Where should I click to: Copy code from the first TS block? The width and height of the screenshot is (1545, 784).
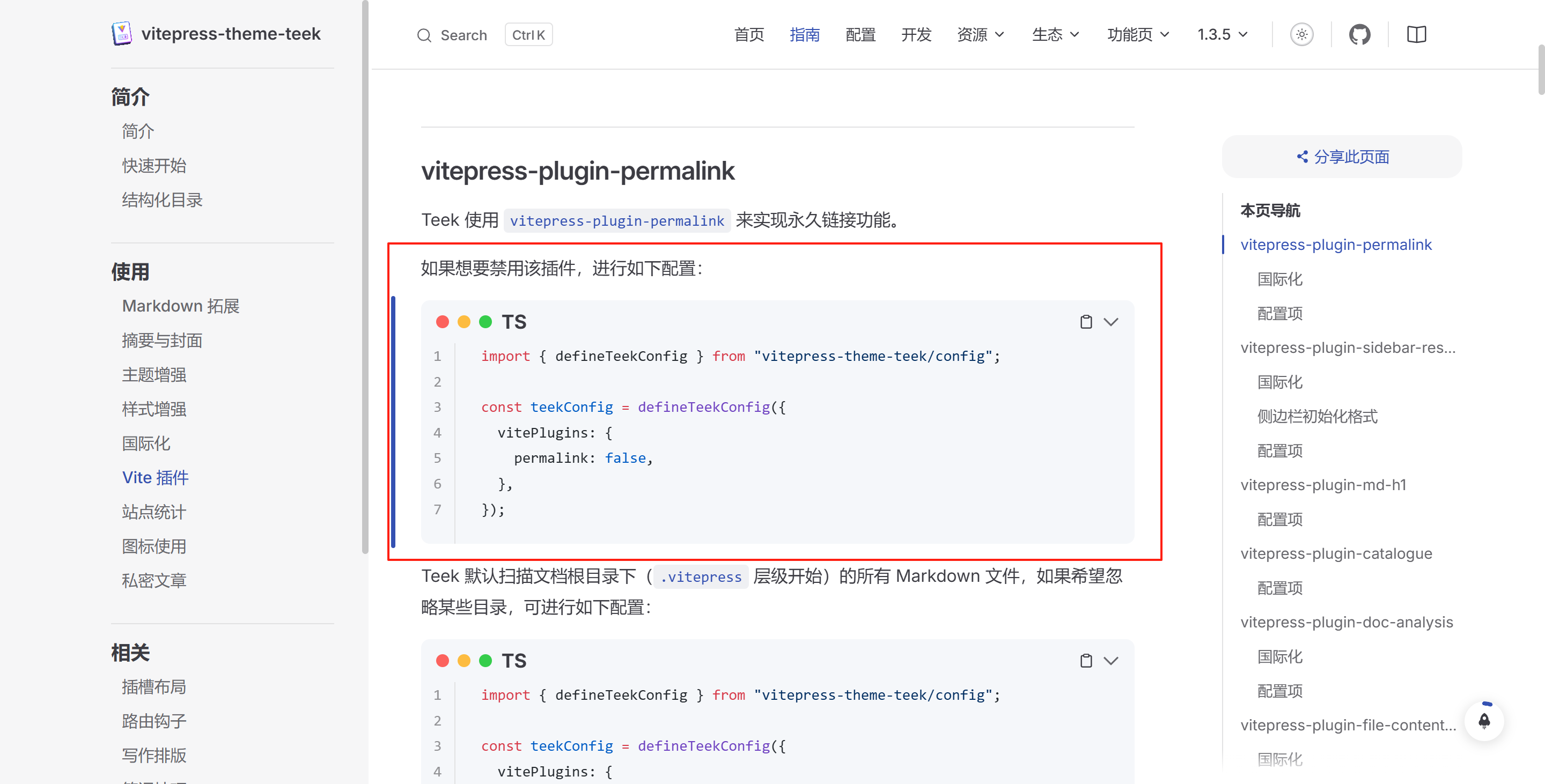[1086, 322]
